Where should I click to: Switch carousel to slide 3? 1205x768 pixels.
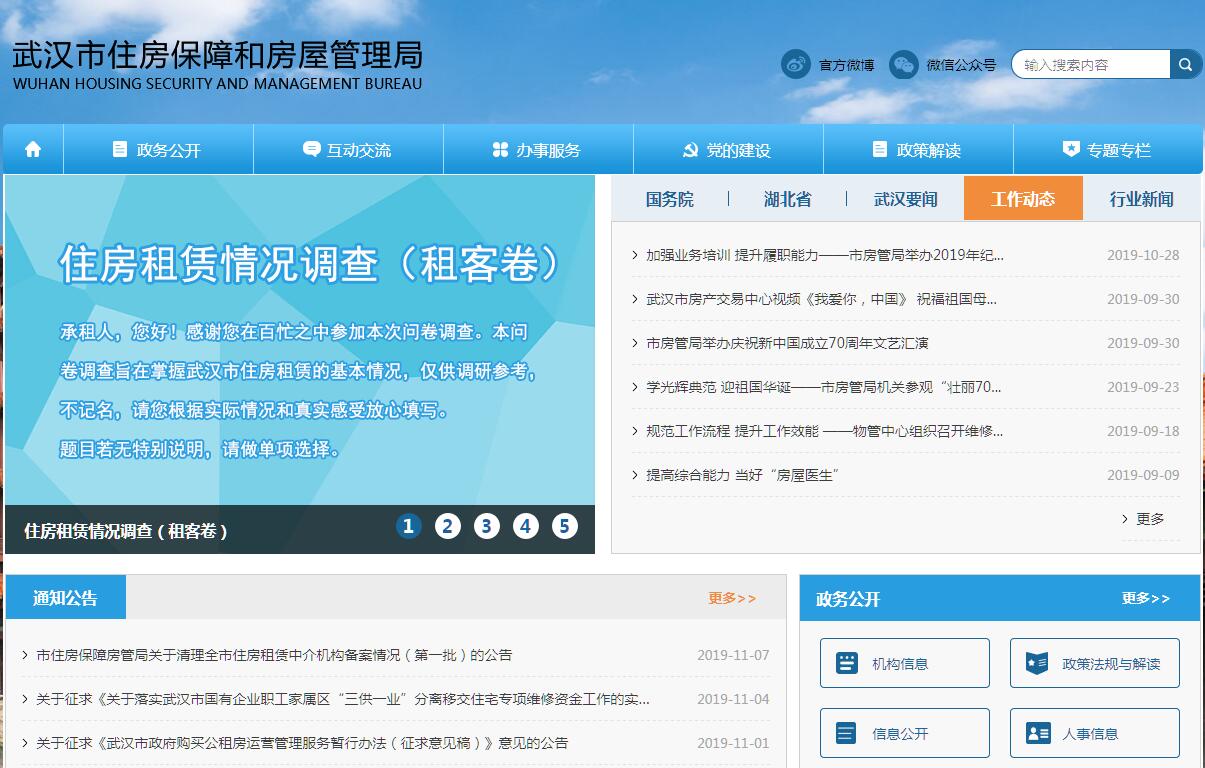point(487,526)
